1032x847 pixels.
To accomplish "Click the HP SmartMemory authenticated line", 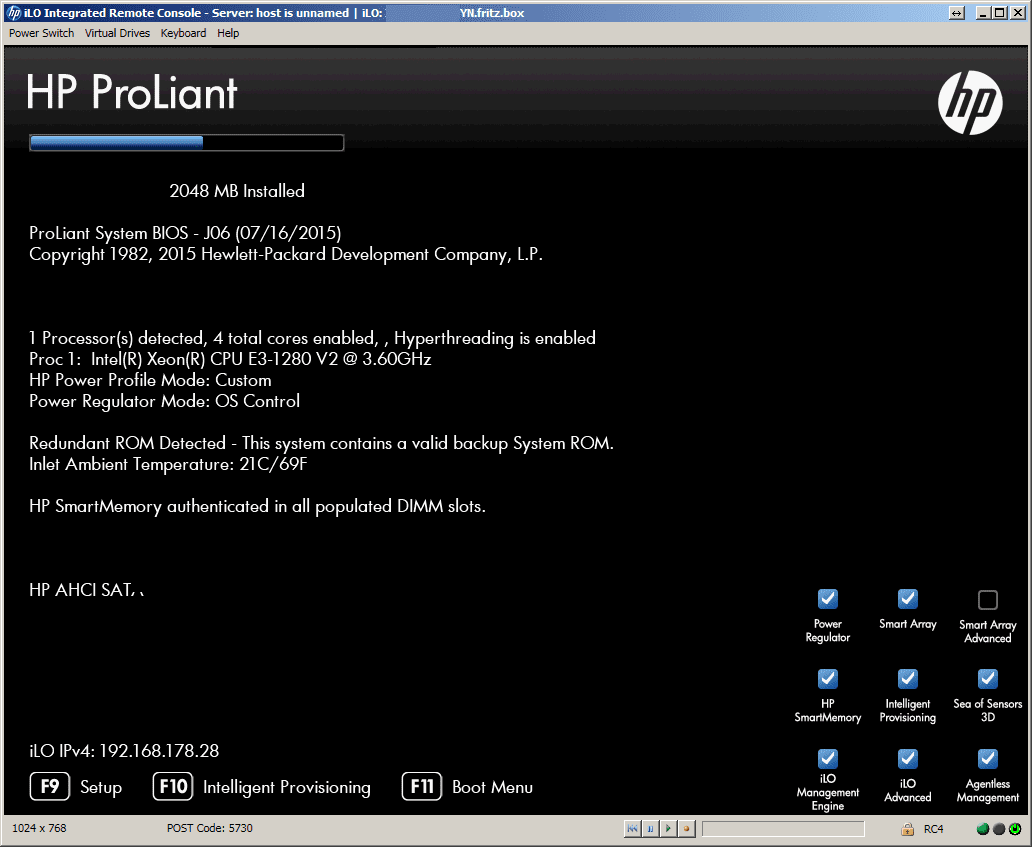I will point(257,506).
